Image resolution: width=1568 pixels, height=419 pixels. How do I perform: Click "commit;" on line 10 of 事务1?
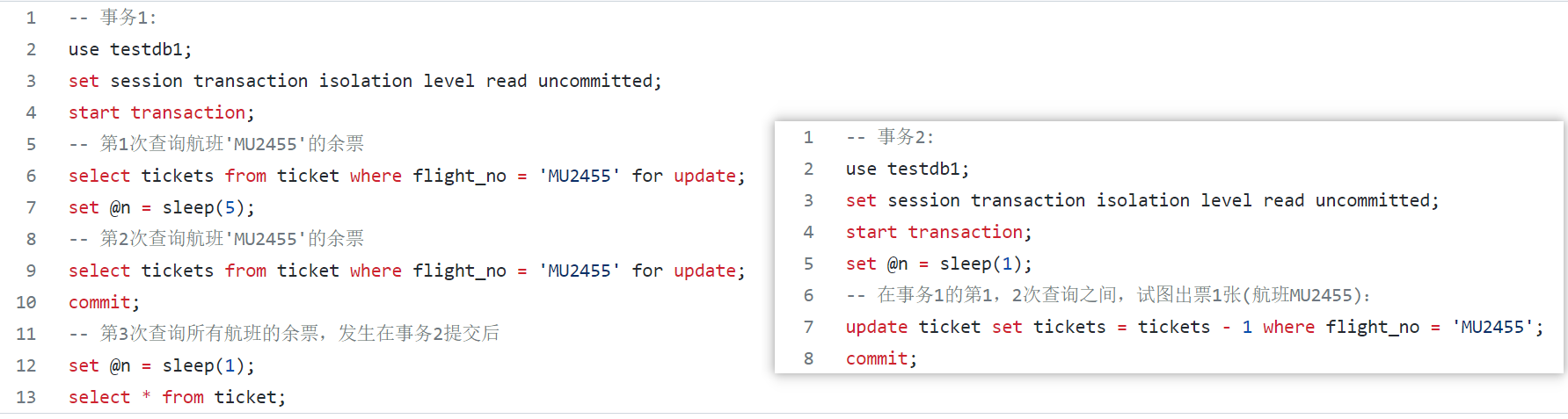(x=104, y=302)
